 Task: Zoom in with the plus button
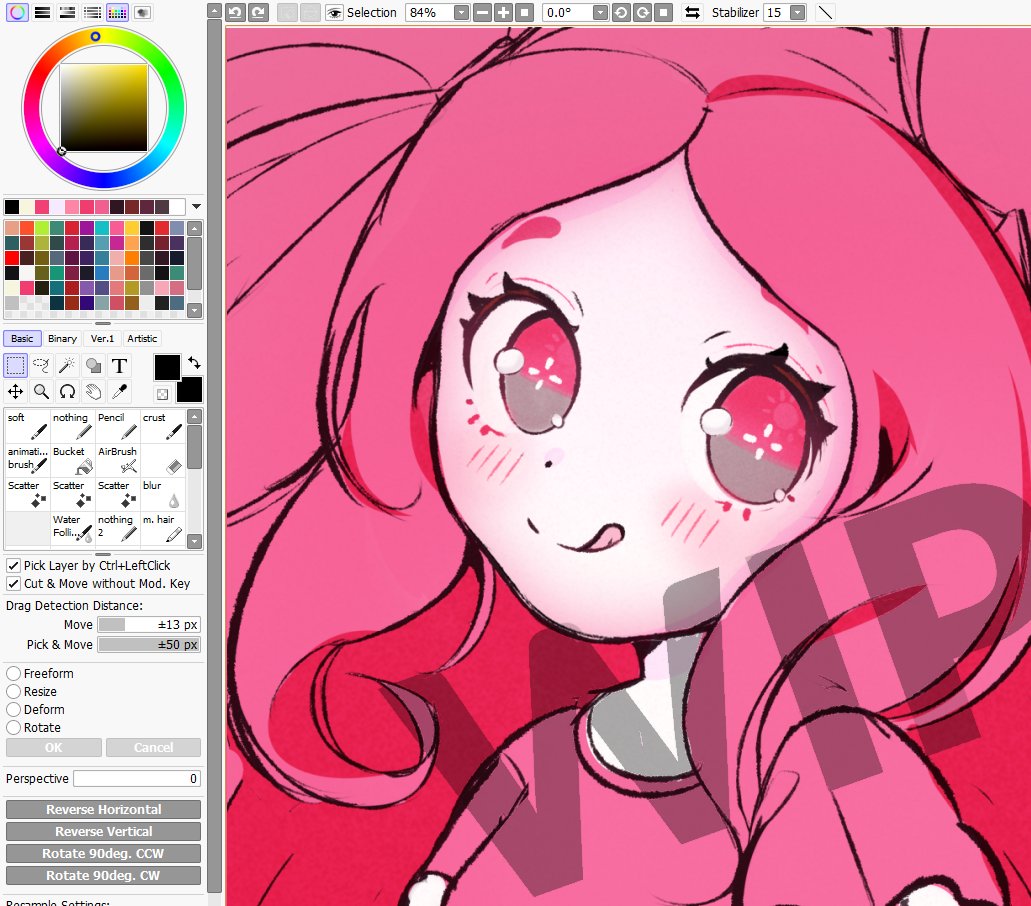coord(504,12)
